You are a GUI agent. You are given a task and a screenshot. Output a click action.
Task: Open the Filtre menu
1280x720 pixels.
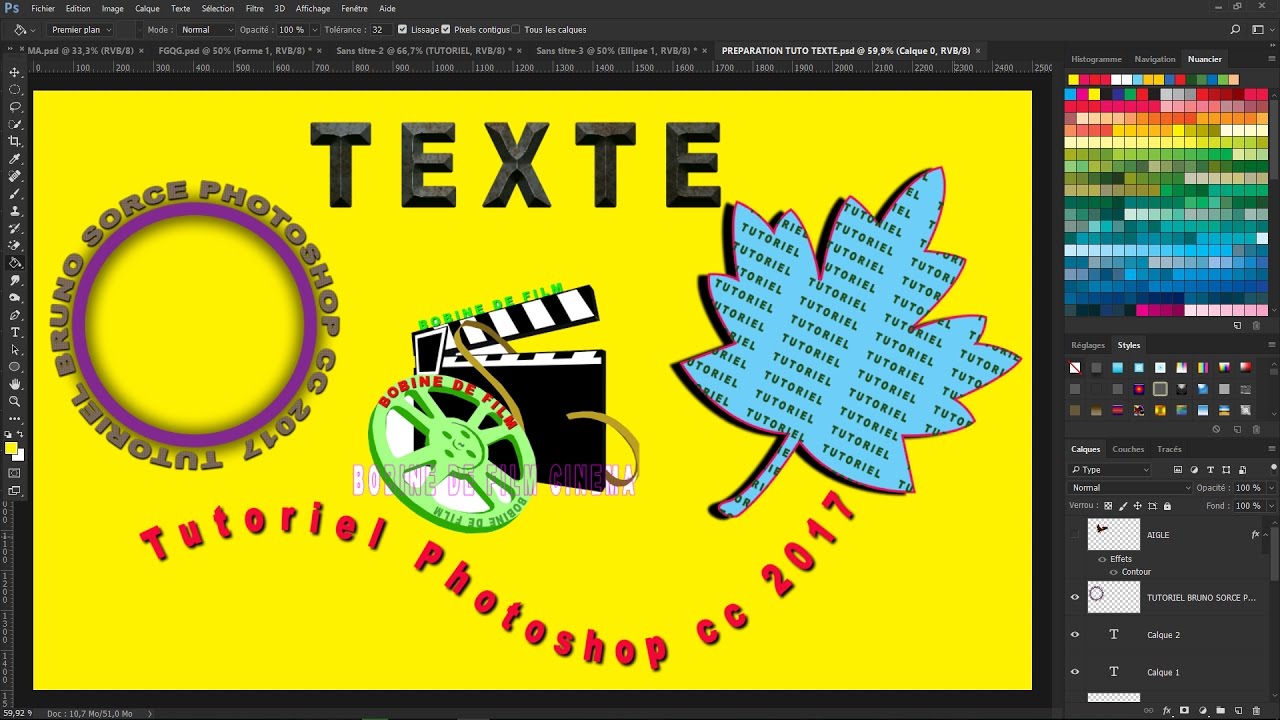click(x=255, y=8)
